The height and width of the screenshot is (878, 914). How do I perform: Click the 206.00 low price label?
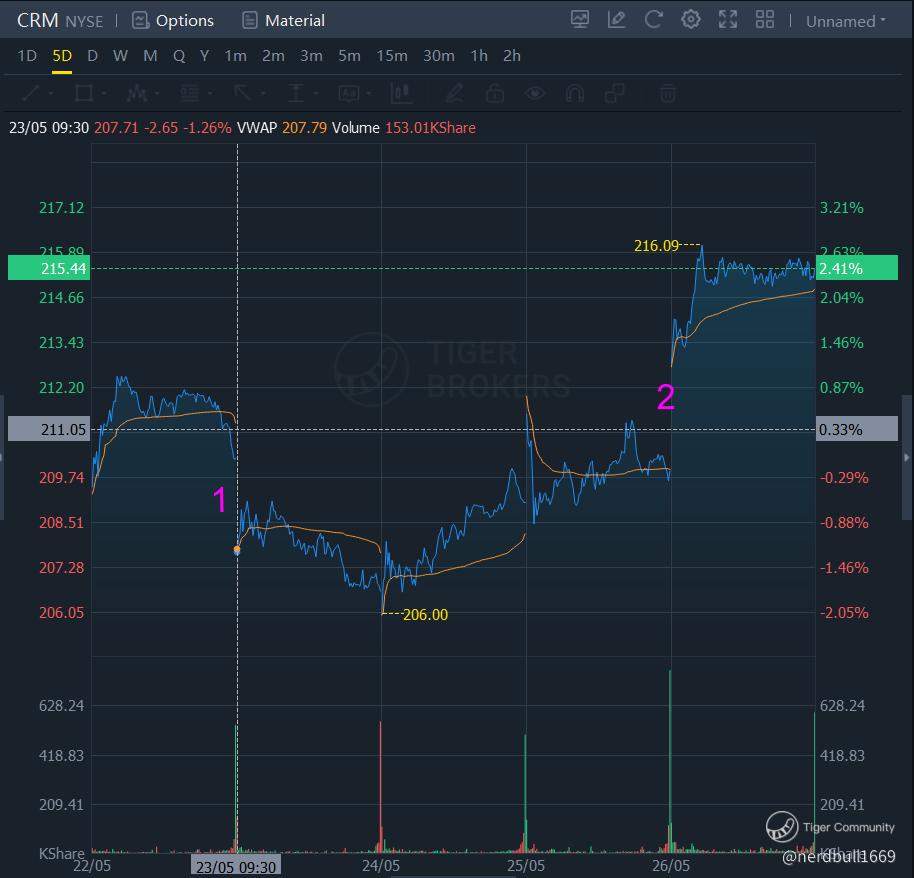426,614
